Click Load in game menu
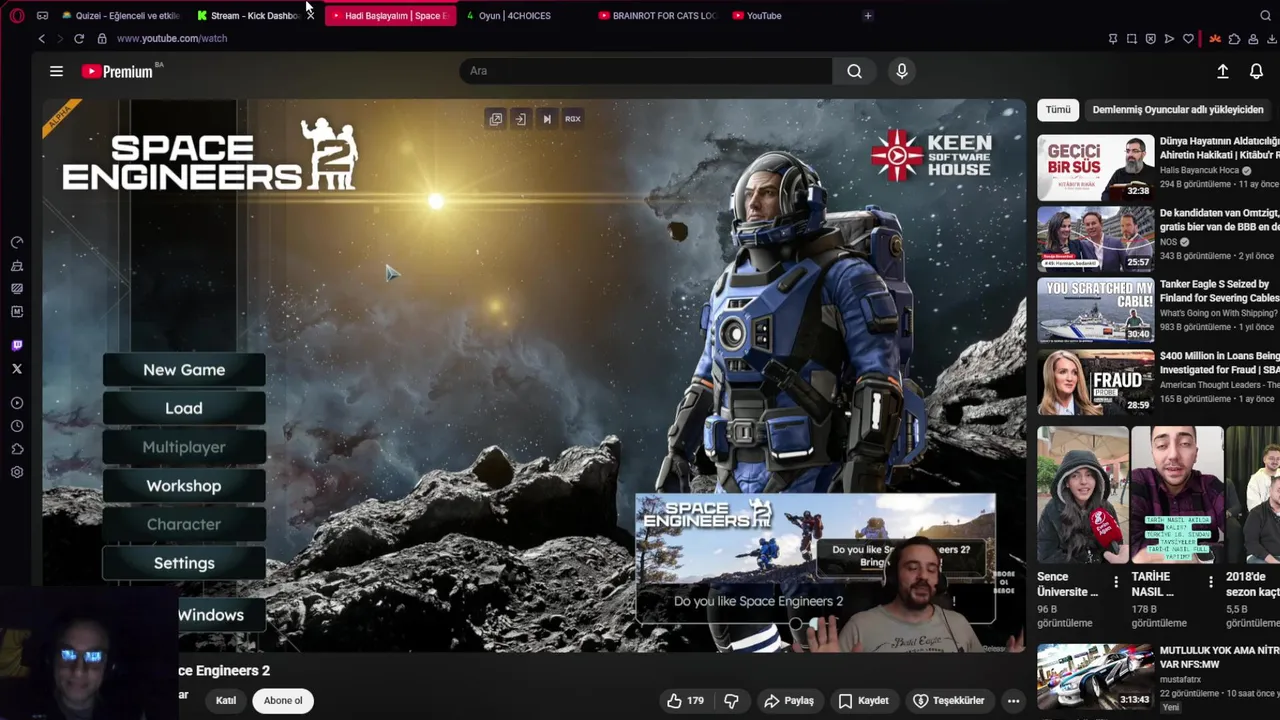This screenshot has height=720, width=1280. (184, 408)
